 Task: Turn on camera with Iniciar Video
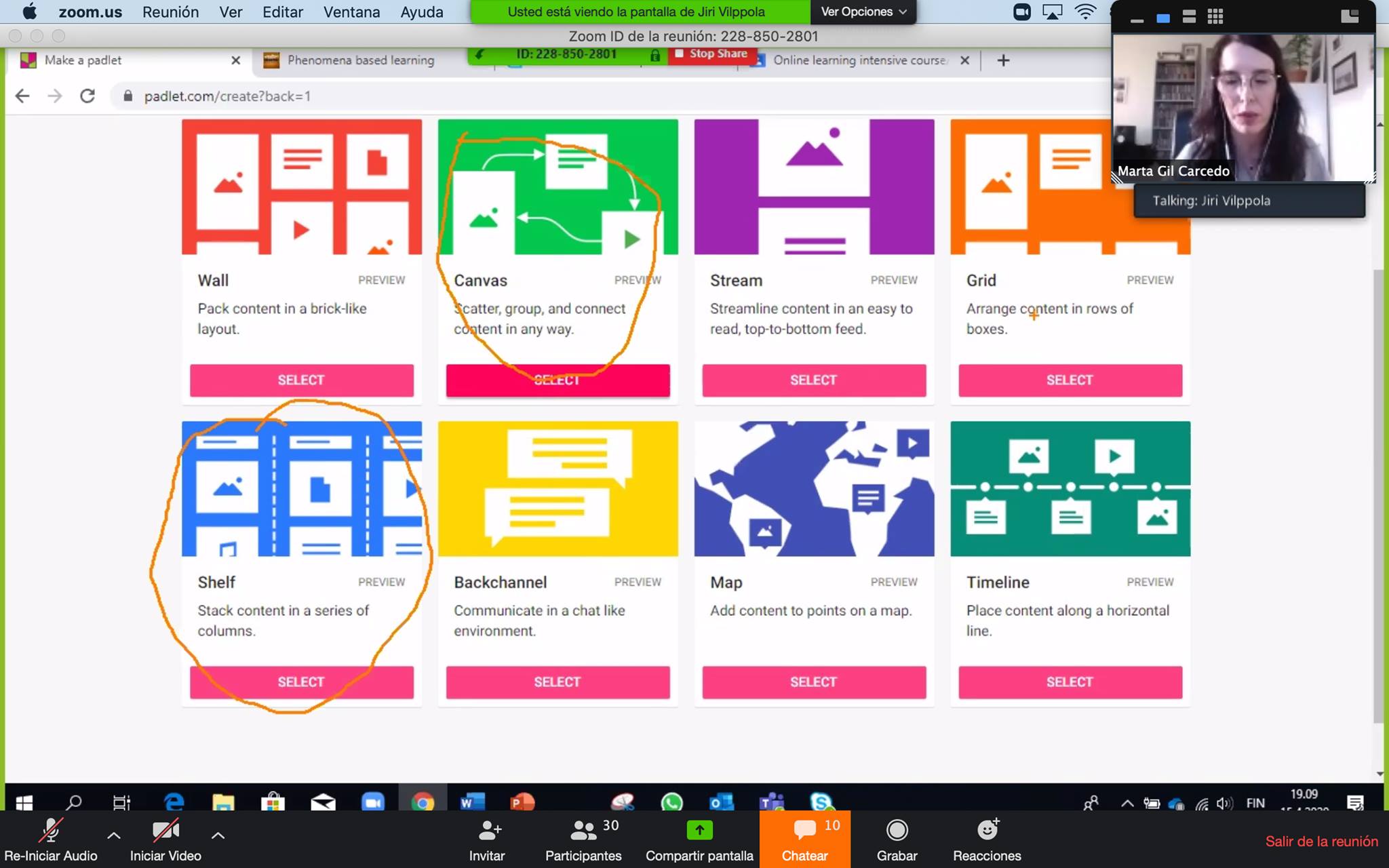(165, 831)
